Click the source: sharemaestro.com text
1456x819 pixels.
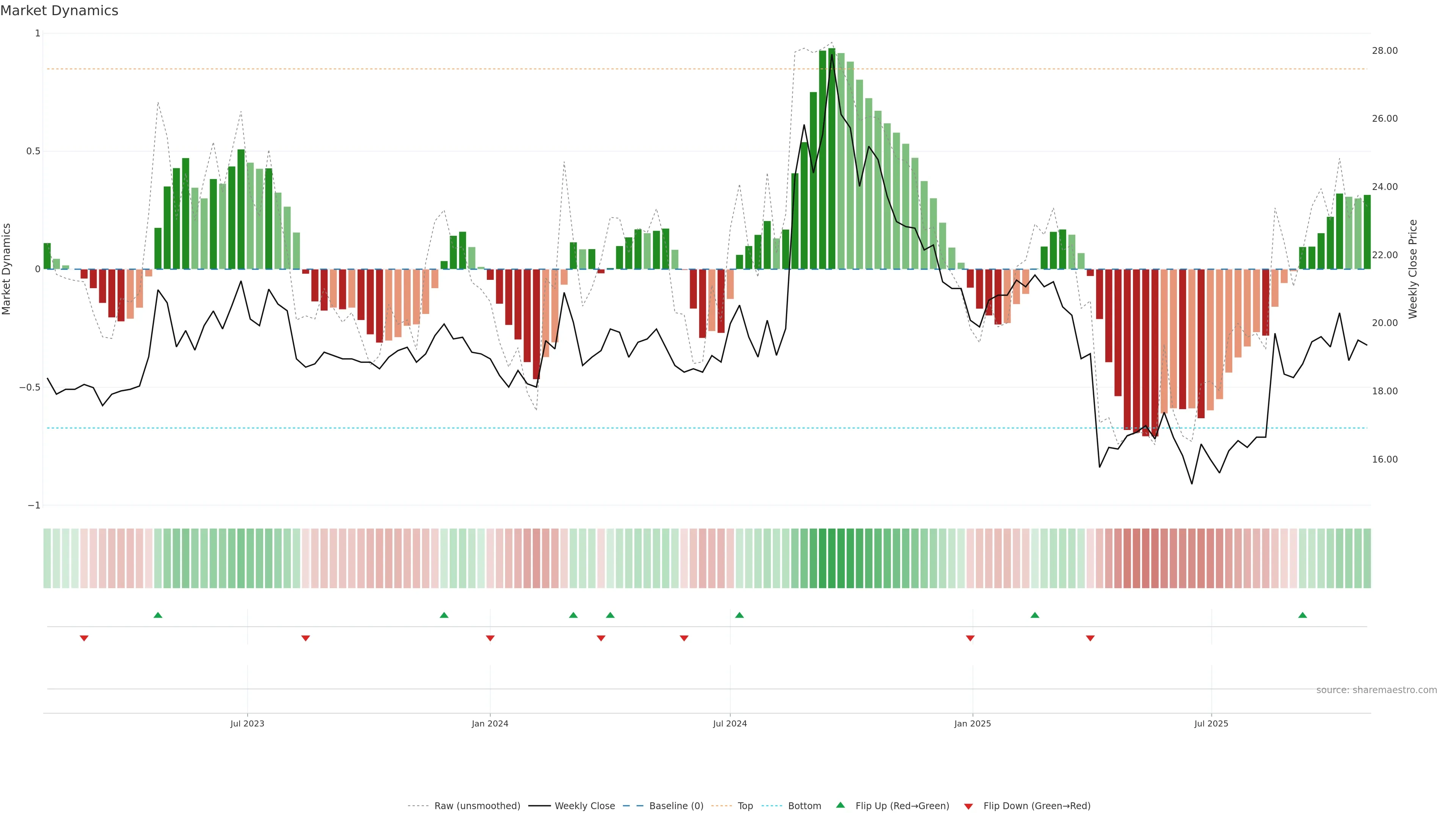(1376, 690)
